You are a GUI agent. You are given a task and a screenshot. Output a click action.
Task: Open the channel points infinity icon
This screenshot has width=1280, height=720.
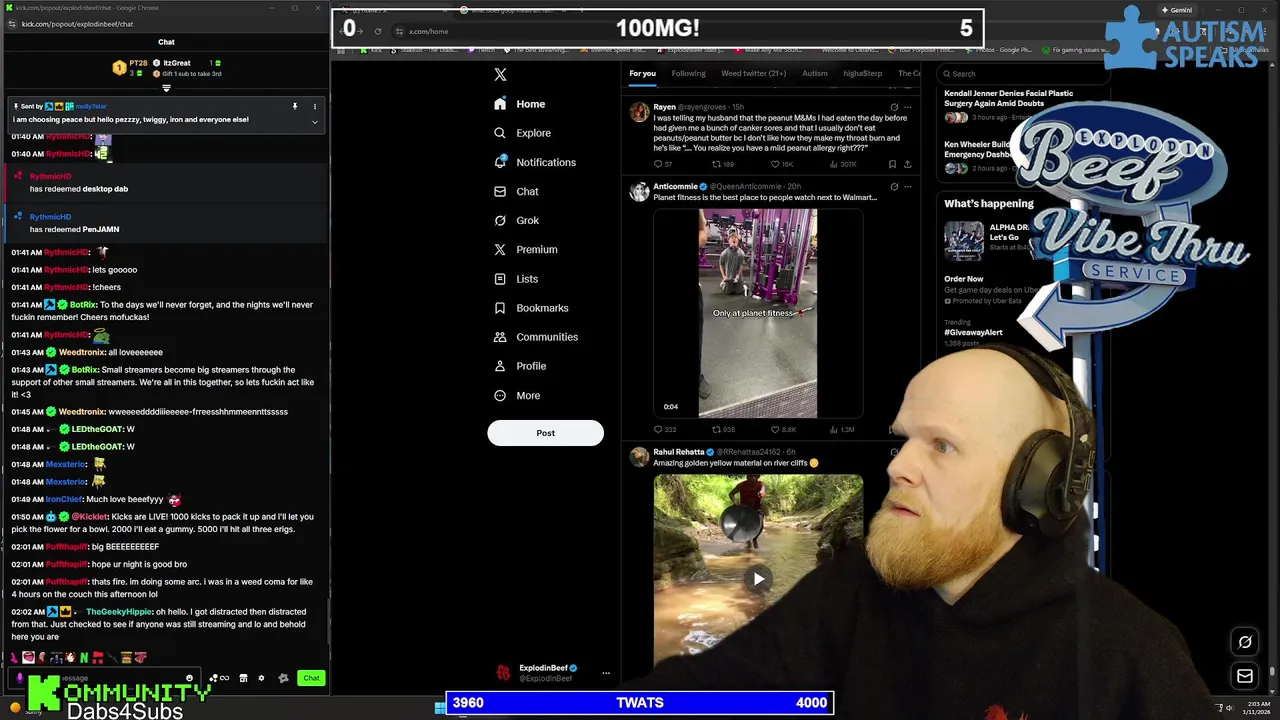tap(224, 678)
